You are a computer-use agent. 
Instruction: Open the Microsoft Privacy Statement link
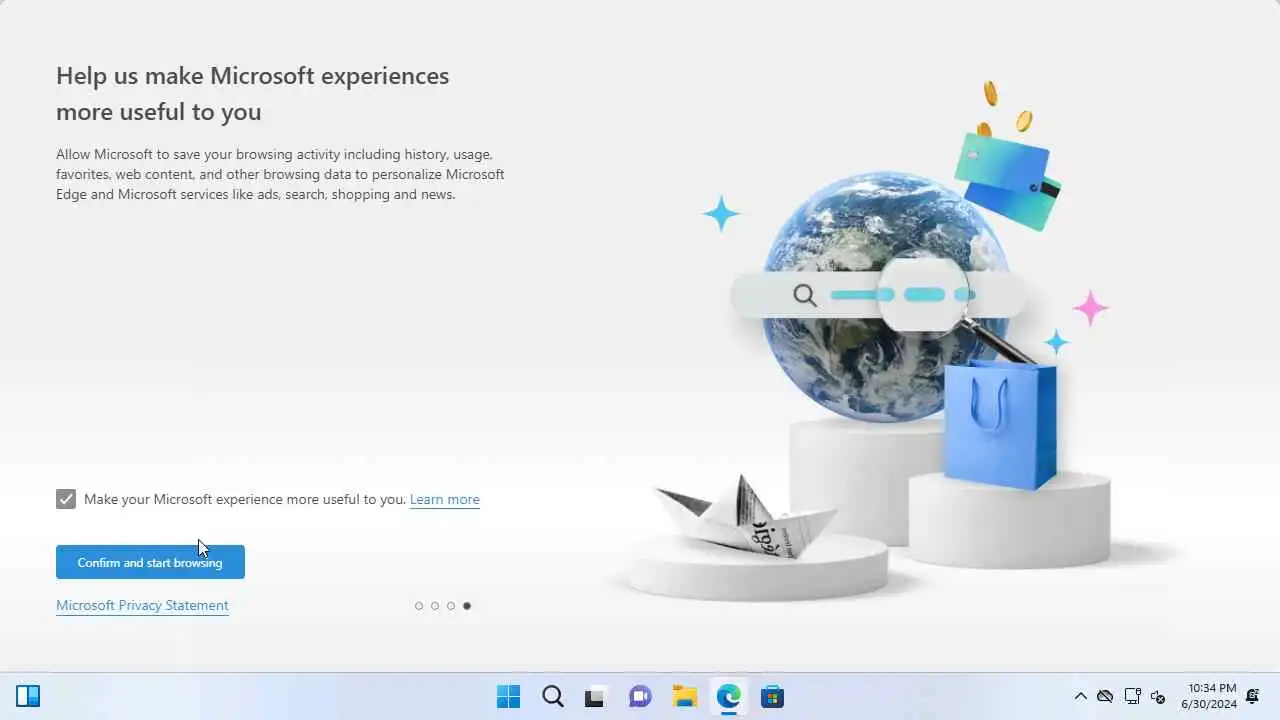pyautogui.click(x=142, y=605)
